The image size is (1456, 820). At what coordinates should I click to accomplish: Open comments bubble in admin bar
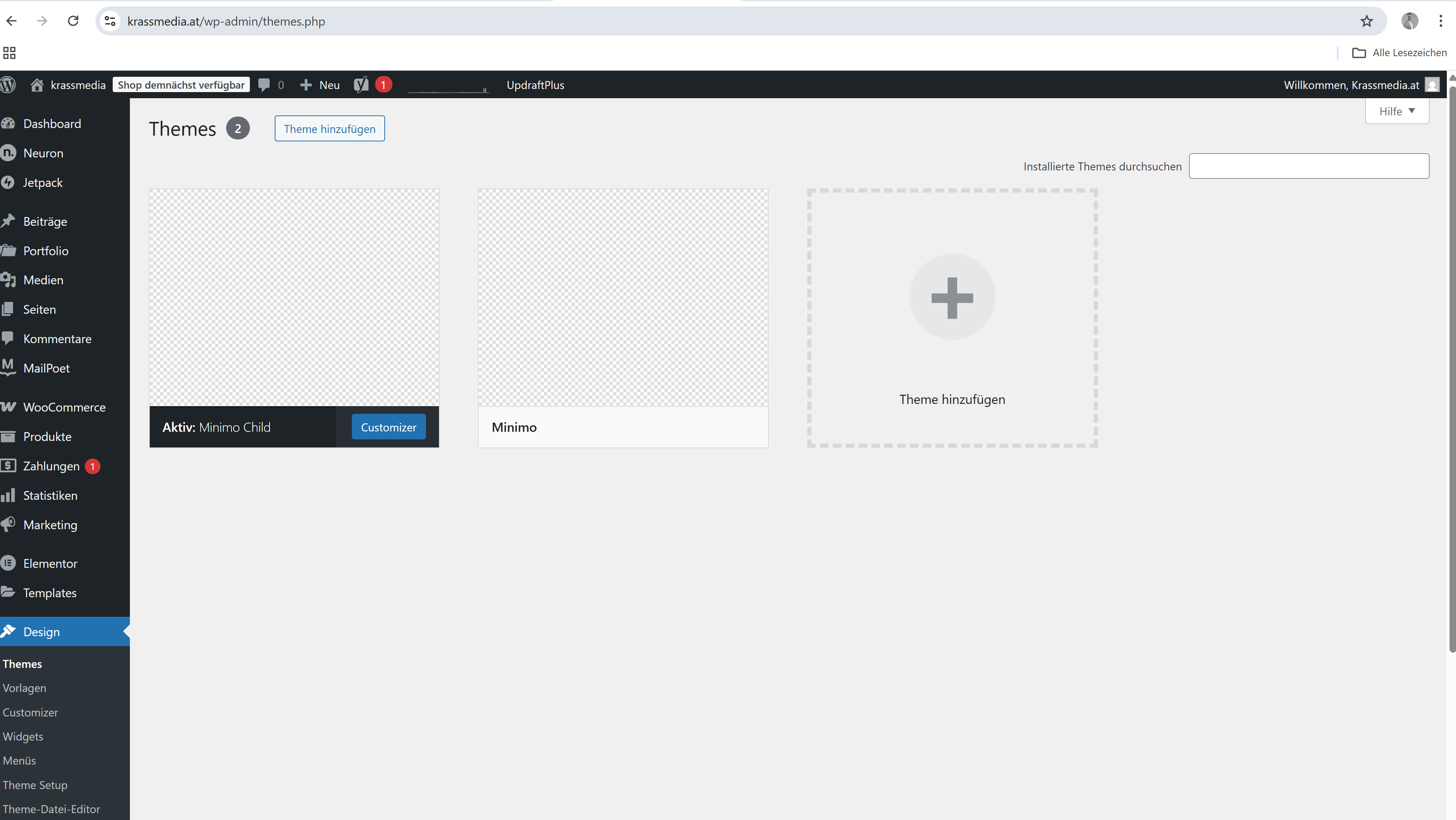click(263, 85)
